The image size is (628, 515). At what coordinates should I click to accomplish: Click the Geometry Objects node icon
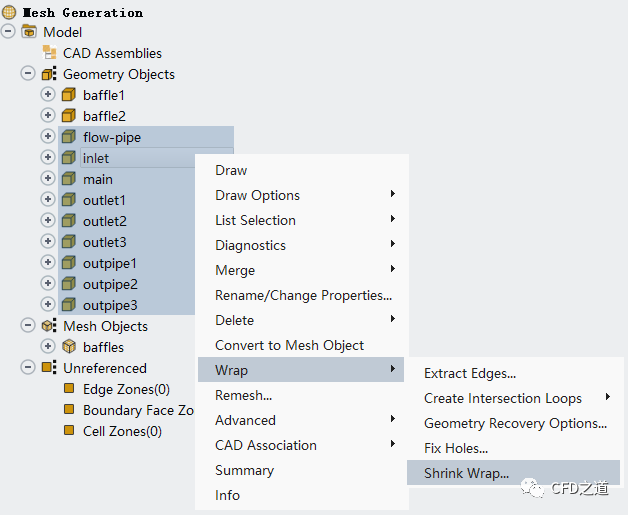click(x=49, y=74)
